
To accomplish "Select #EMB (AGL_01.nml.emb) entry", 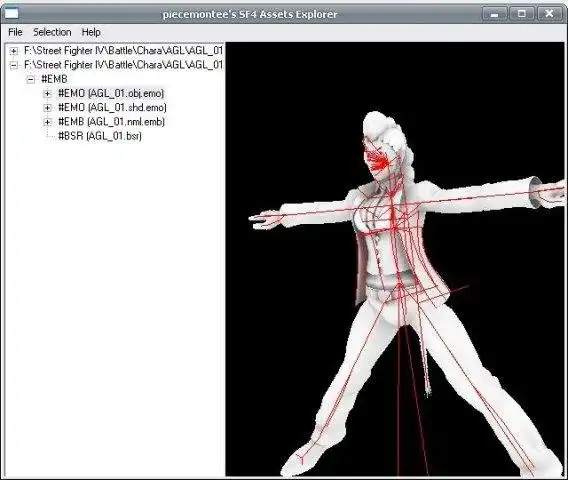I will (x=111, y=122).
